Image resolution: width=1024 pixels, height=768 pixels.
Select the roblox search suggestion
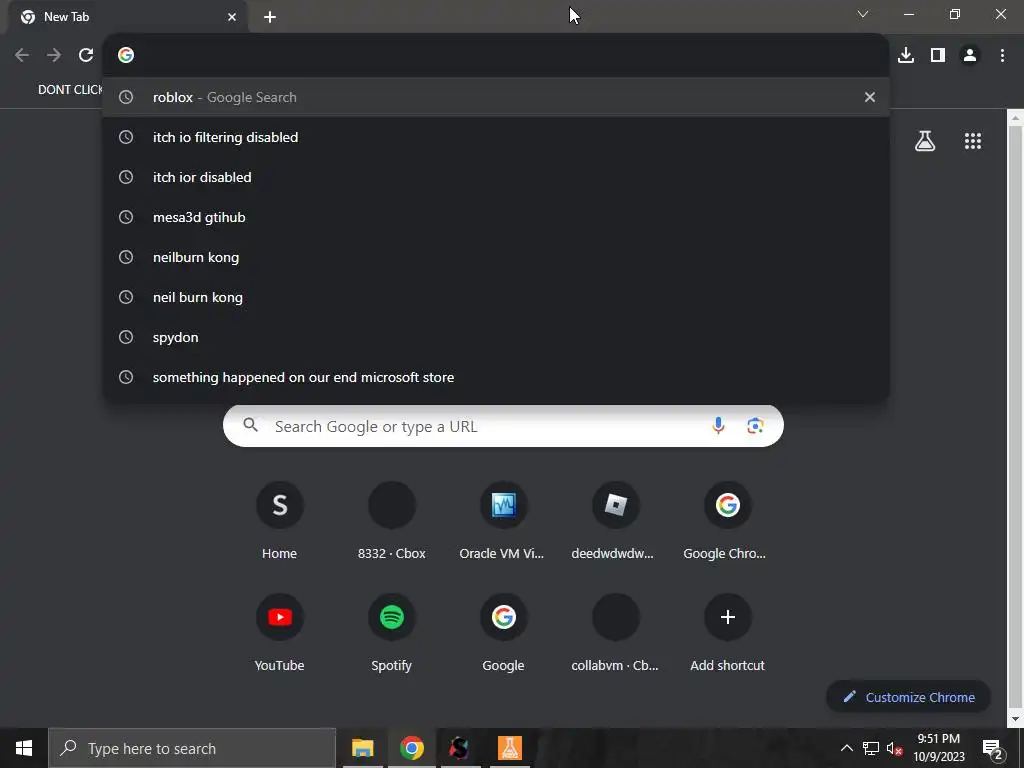496,97
